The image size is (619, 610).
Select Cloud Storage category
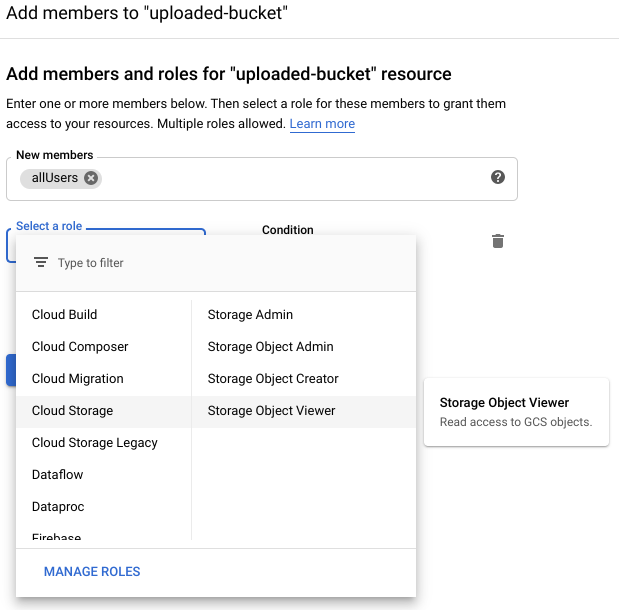[x=72, y=411]
